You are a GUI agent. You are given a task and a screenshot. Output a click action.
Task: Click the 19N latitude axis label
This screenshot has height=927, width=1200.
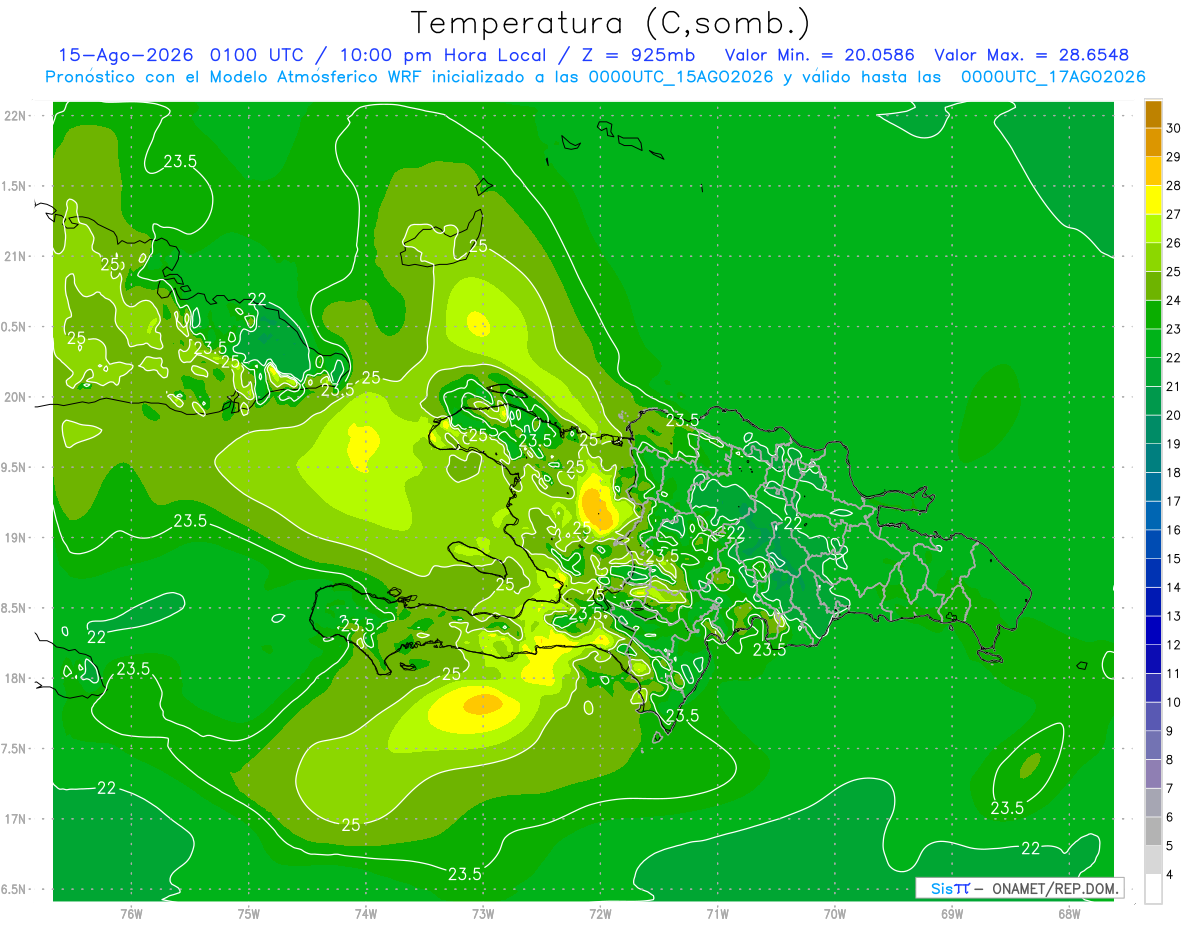(17, 538)
